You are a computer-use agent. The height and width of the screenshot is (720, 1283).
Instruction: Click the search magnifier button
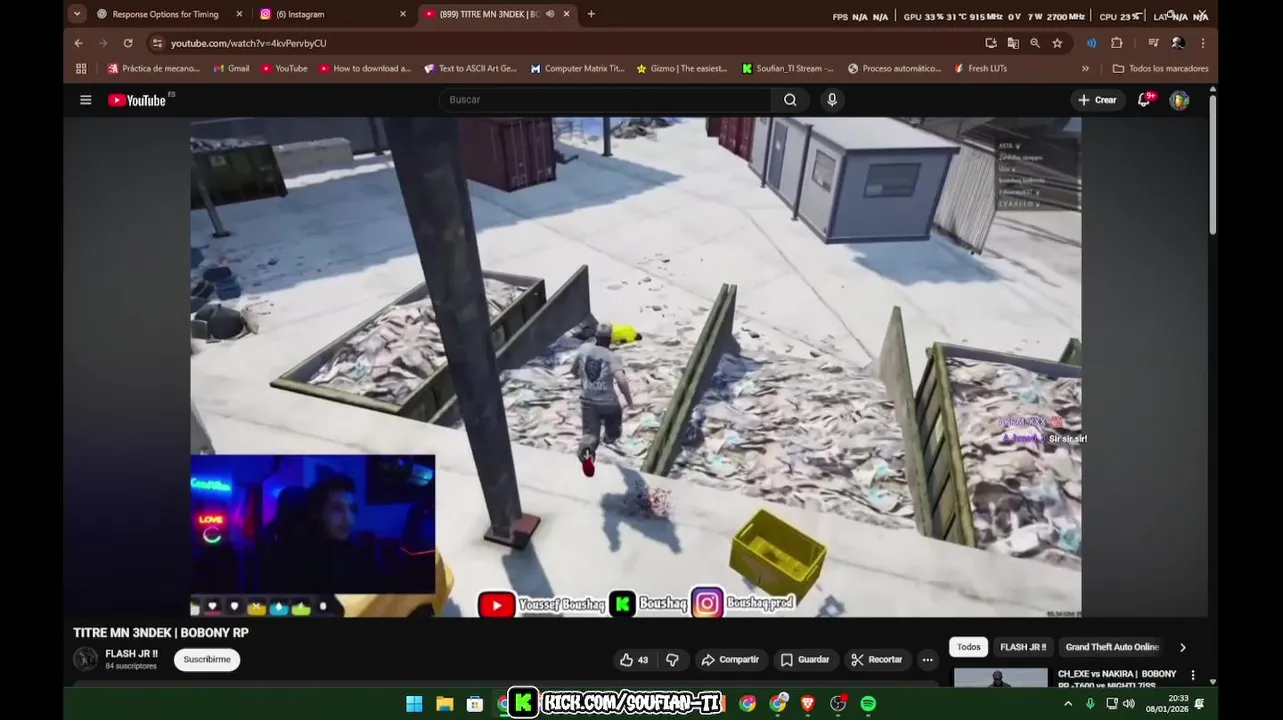pyautogui.click(x=790, y=100)
